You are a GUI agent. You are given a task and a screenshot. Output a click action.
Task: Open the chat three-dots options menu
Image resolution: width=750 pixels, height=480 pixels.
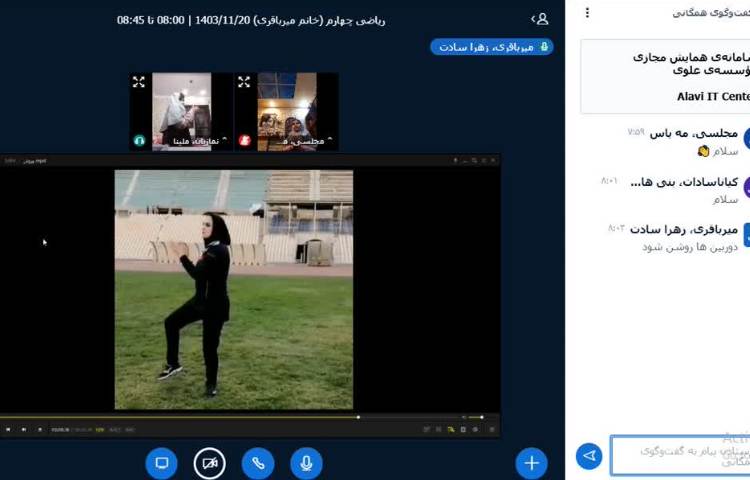point(587,13)
